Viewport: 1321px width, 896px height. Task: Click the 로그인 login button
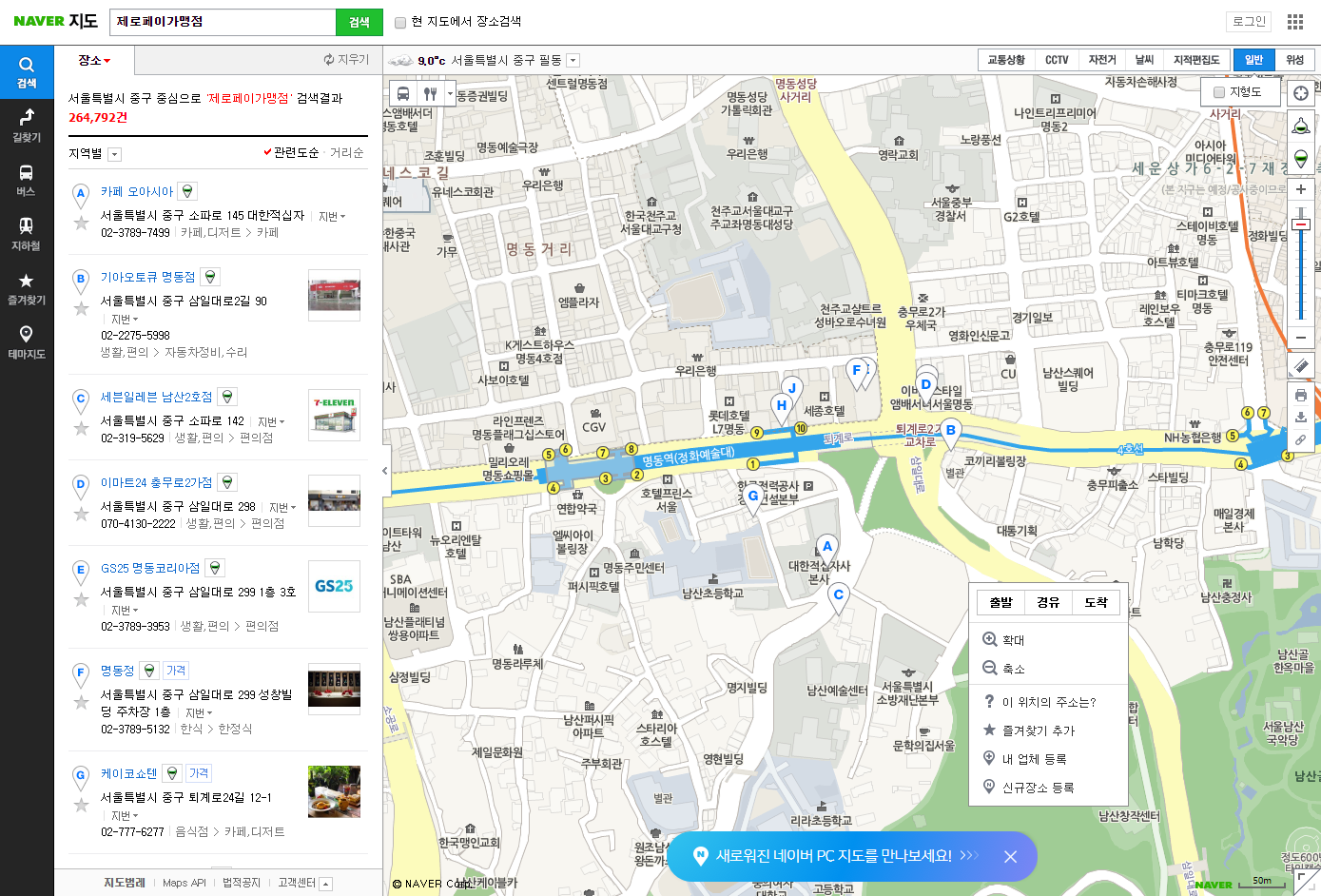[1249, 21]
